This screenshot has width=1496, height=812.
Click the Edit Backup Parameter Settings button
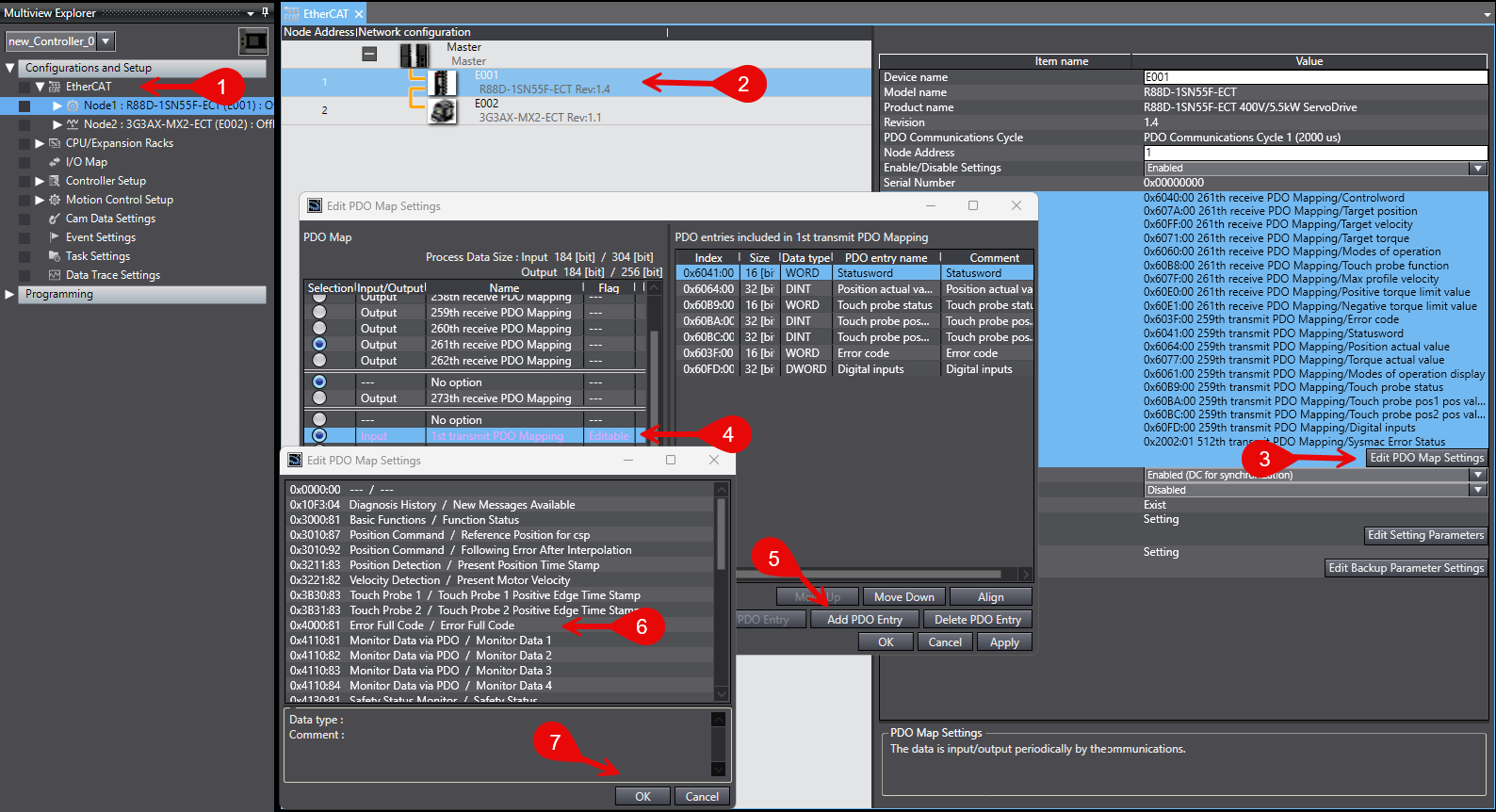1407,568
